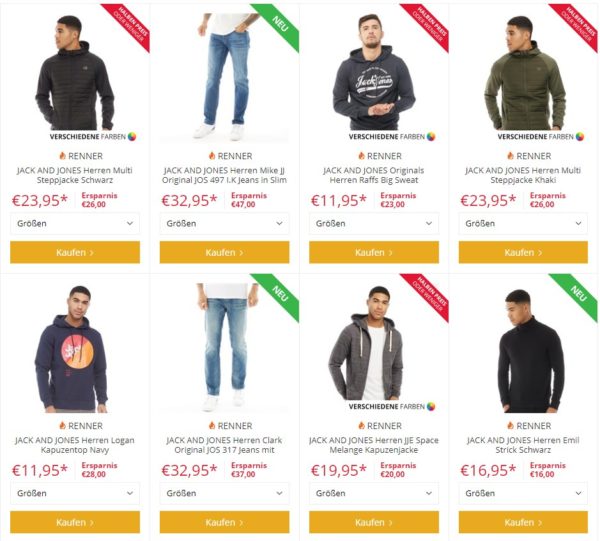This screenshot has height=541, width=600.
Task: Open the Steppjacke Khaki product title link
Action: (x=523, y=176)
